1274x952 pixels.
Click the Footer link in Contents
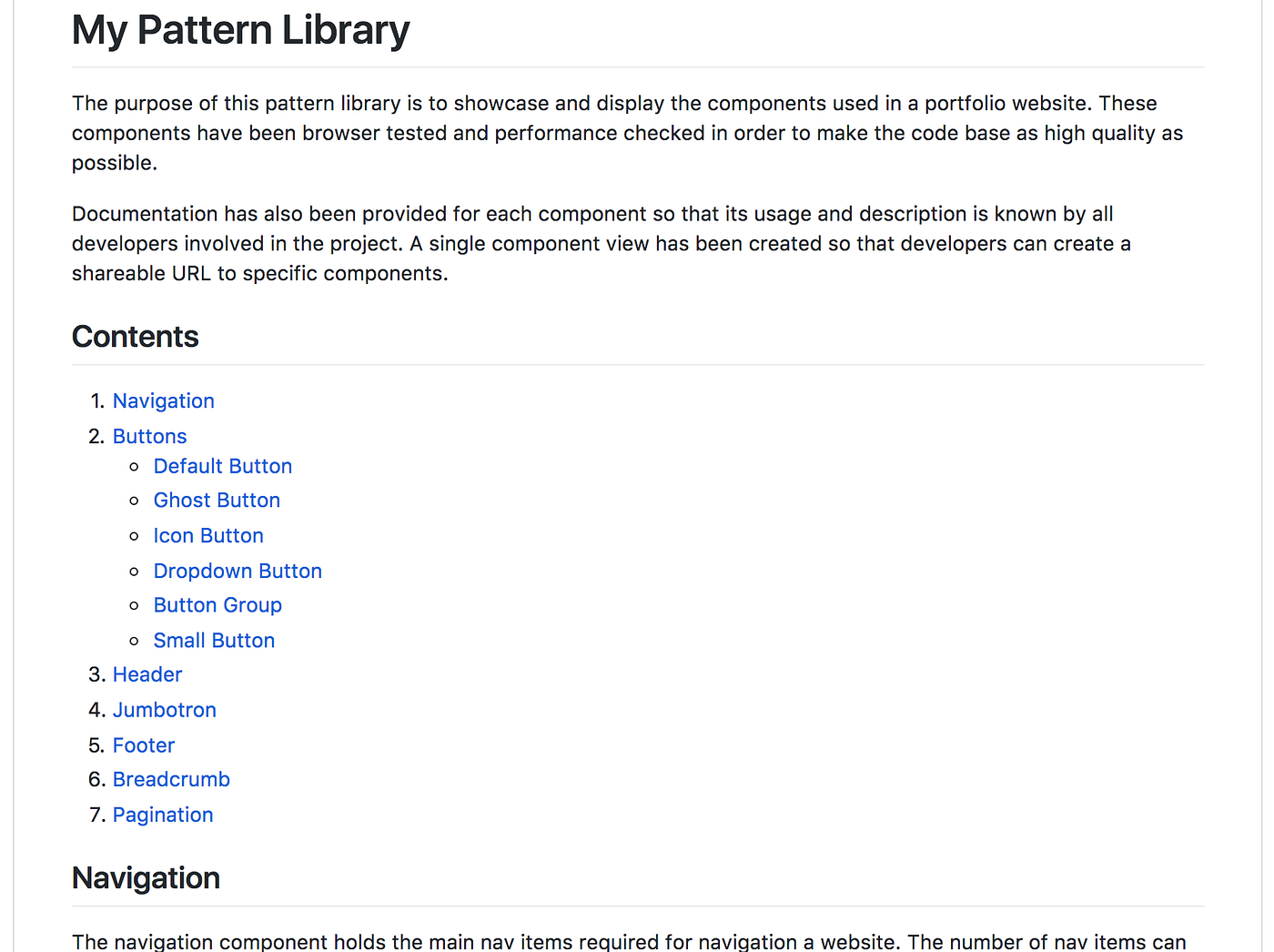click(143, 744)
